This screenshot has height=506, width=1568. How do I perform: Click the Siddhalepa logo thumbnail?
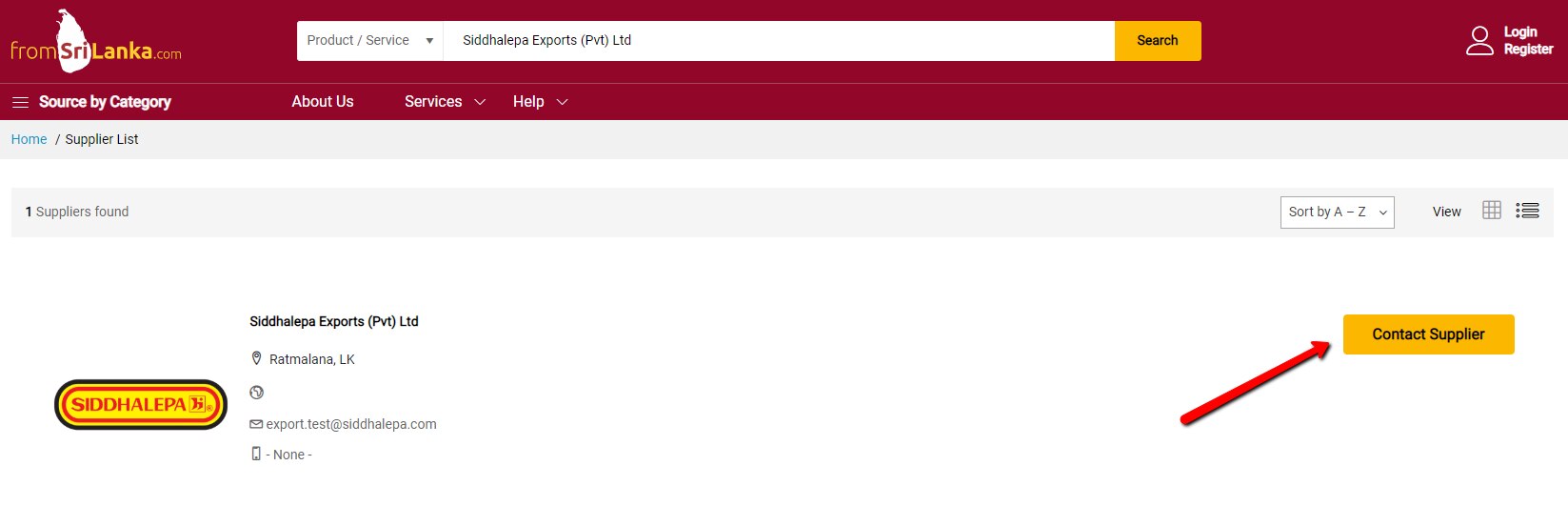[x=141, y=405]
